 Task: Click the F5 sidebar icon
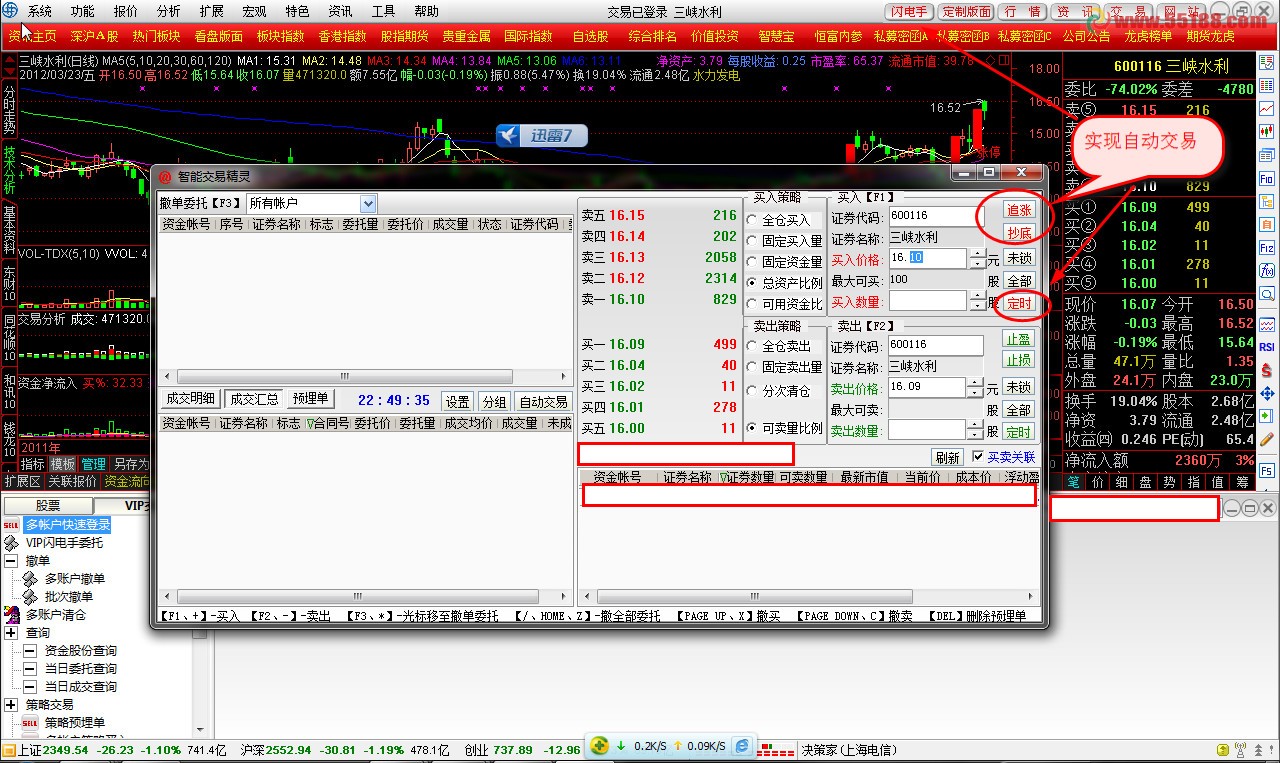1267,470
